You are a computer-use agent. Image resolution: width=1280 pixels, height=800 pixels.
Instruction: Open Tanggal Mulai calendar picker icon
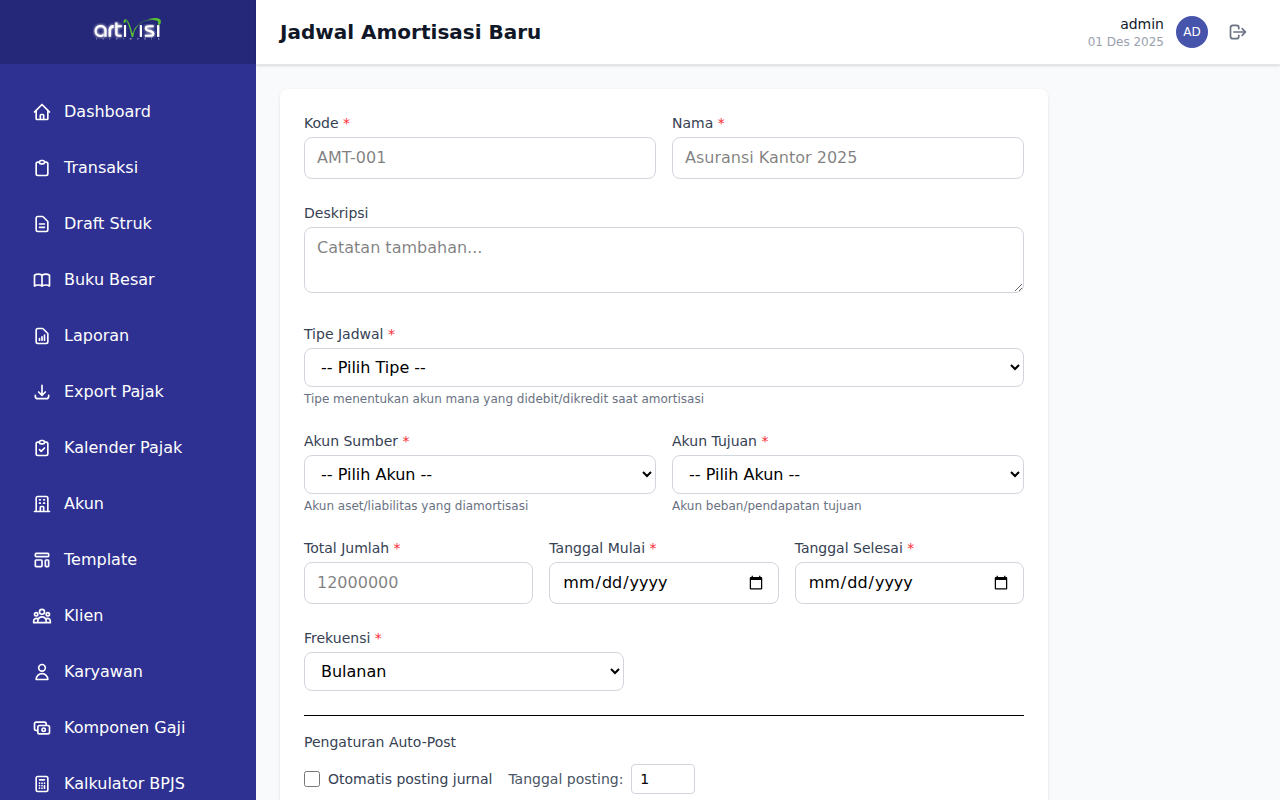point(756,583)
